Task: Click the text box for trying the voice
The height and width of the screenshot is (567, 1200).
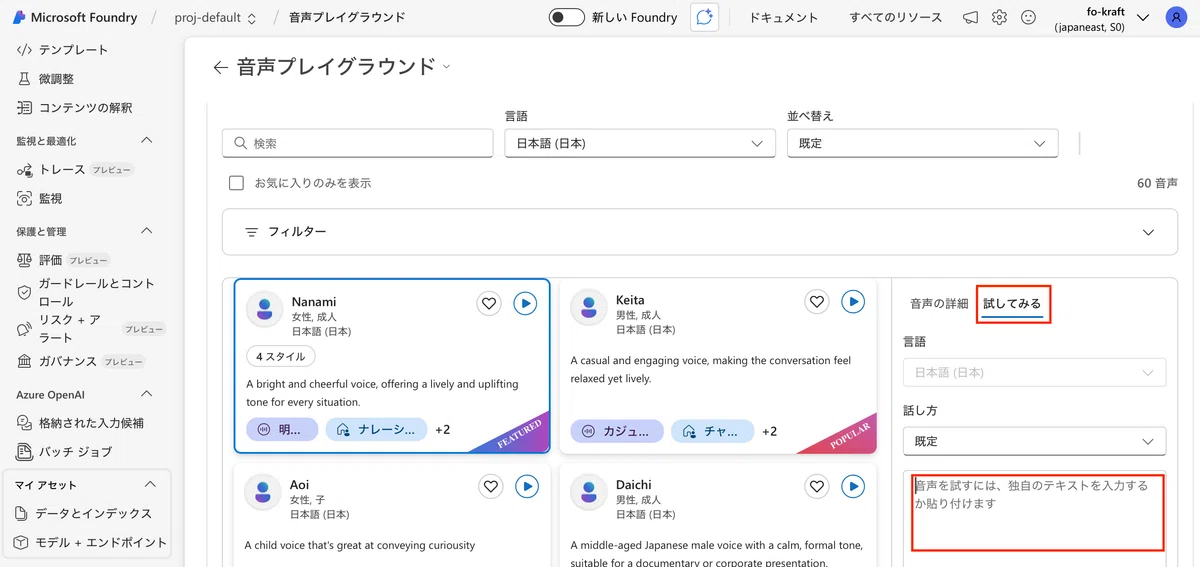Action: (x=1034, y=512)
